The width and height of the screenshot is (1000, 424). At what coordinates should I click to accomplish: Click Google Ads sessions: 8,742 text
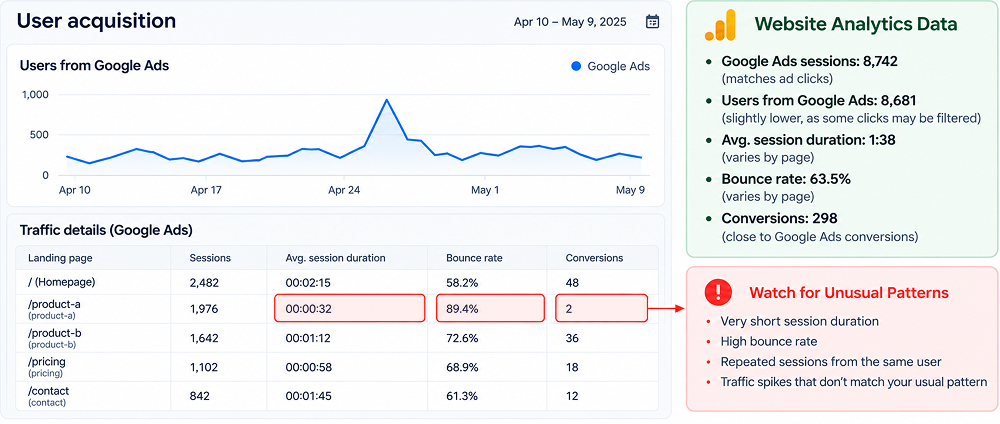tap(810, 62)
